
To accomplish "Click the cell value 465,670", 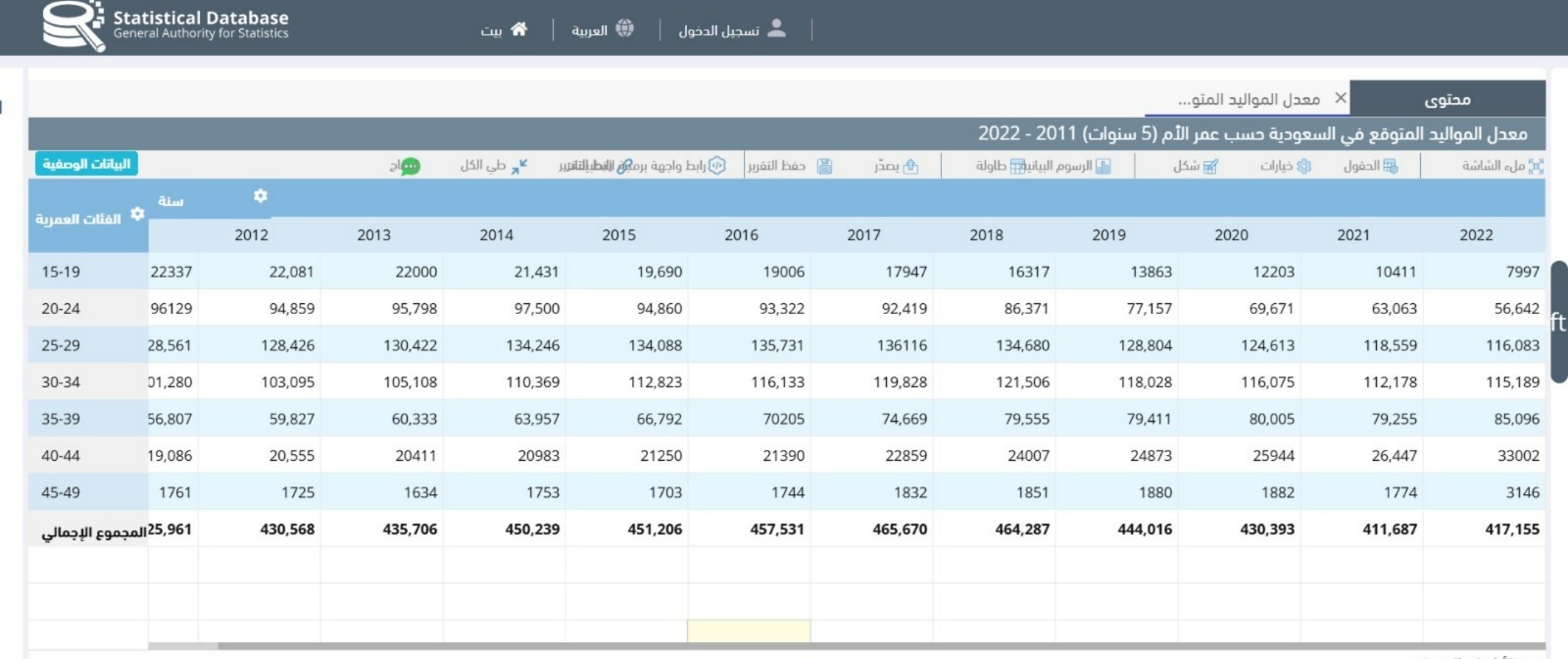I will pos(900,529).
